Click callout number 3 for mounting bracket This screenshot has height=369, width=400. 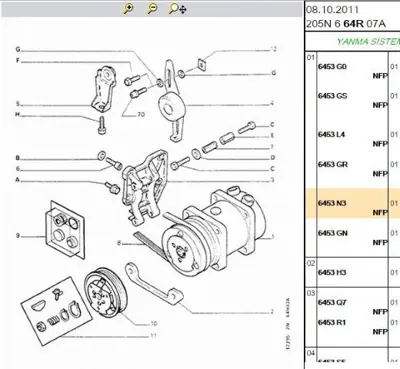click(x=272, y=180)
